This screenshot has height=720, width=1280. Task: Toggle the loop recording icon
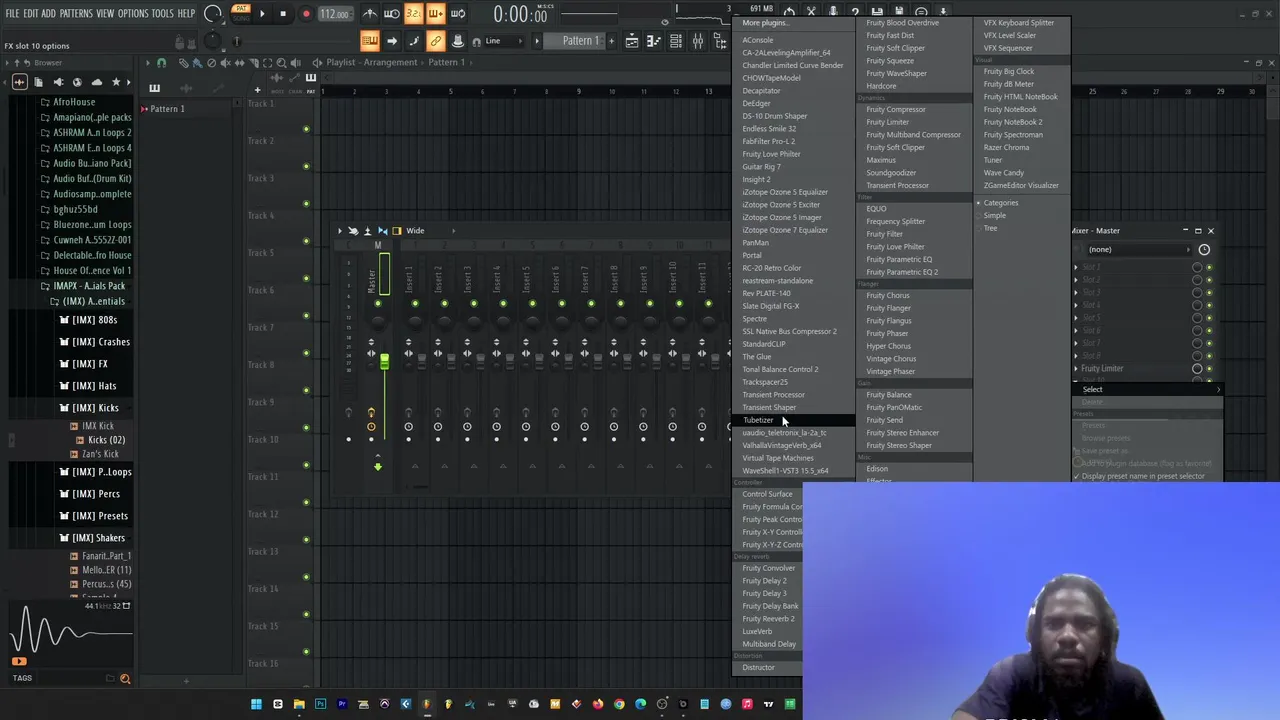[458, 14]
